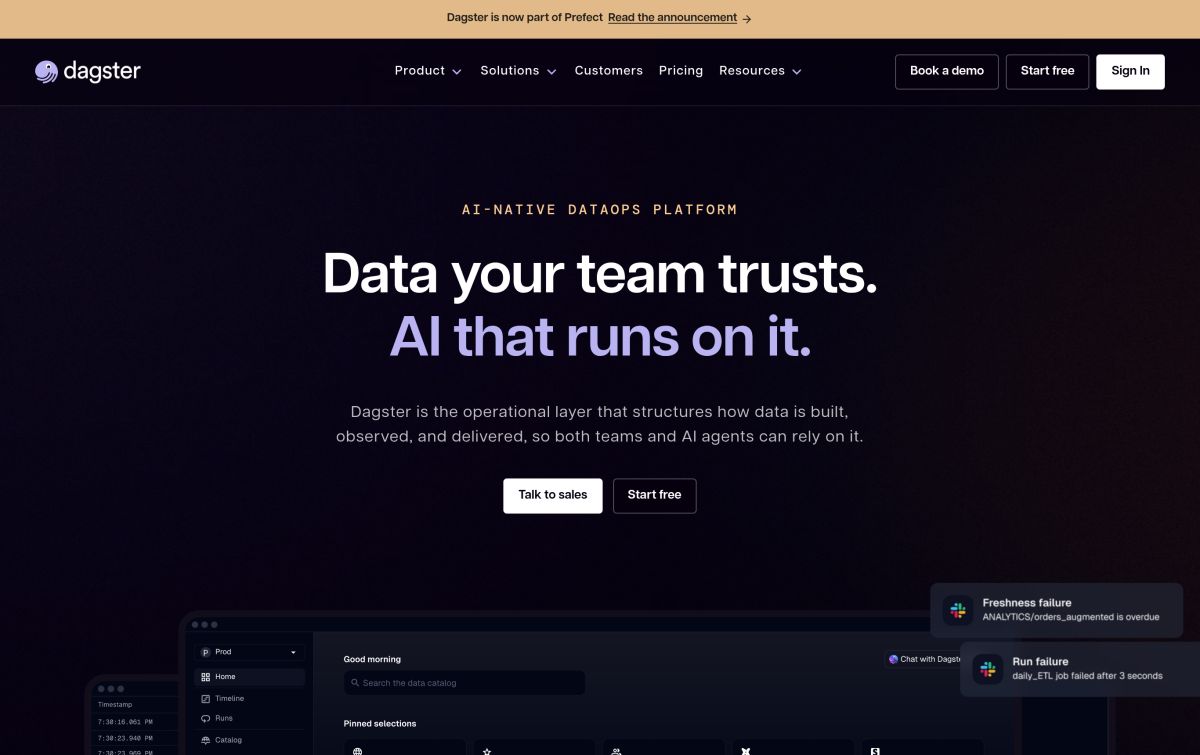The image size is (1200, 755).
Task: Click the Talk to sales button
Action: pyautogui.click(x=552, y=495)
